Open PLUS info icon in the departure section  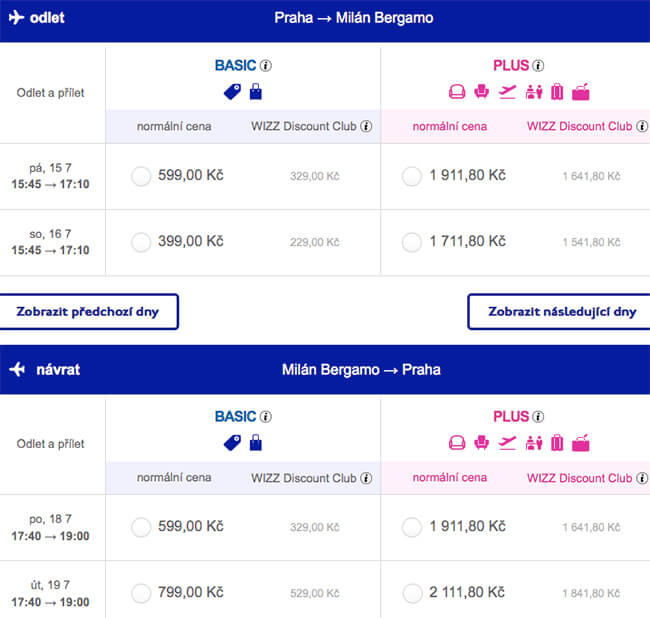coord(538,65)
